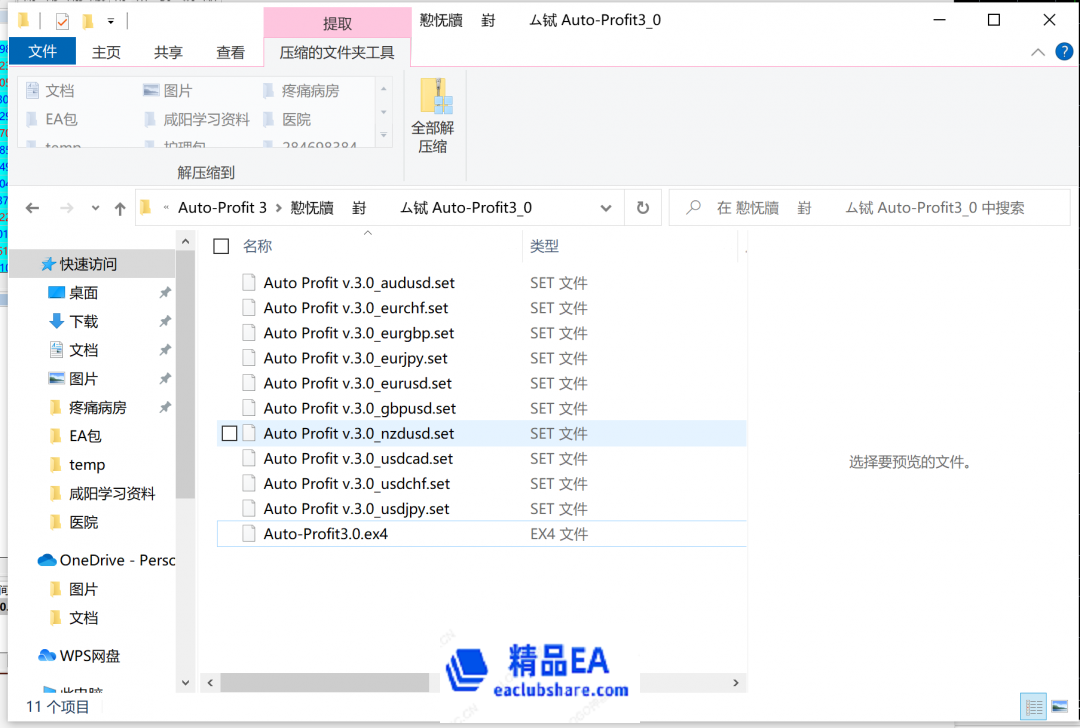Open the address bar folder dropdown

pyautogui.click(x=606, y=207)
